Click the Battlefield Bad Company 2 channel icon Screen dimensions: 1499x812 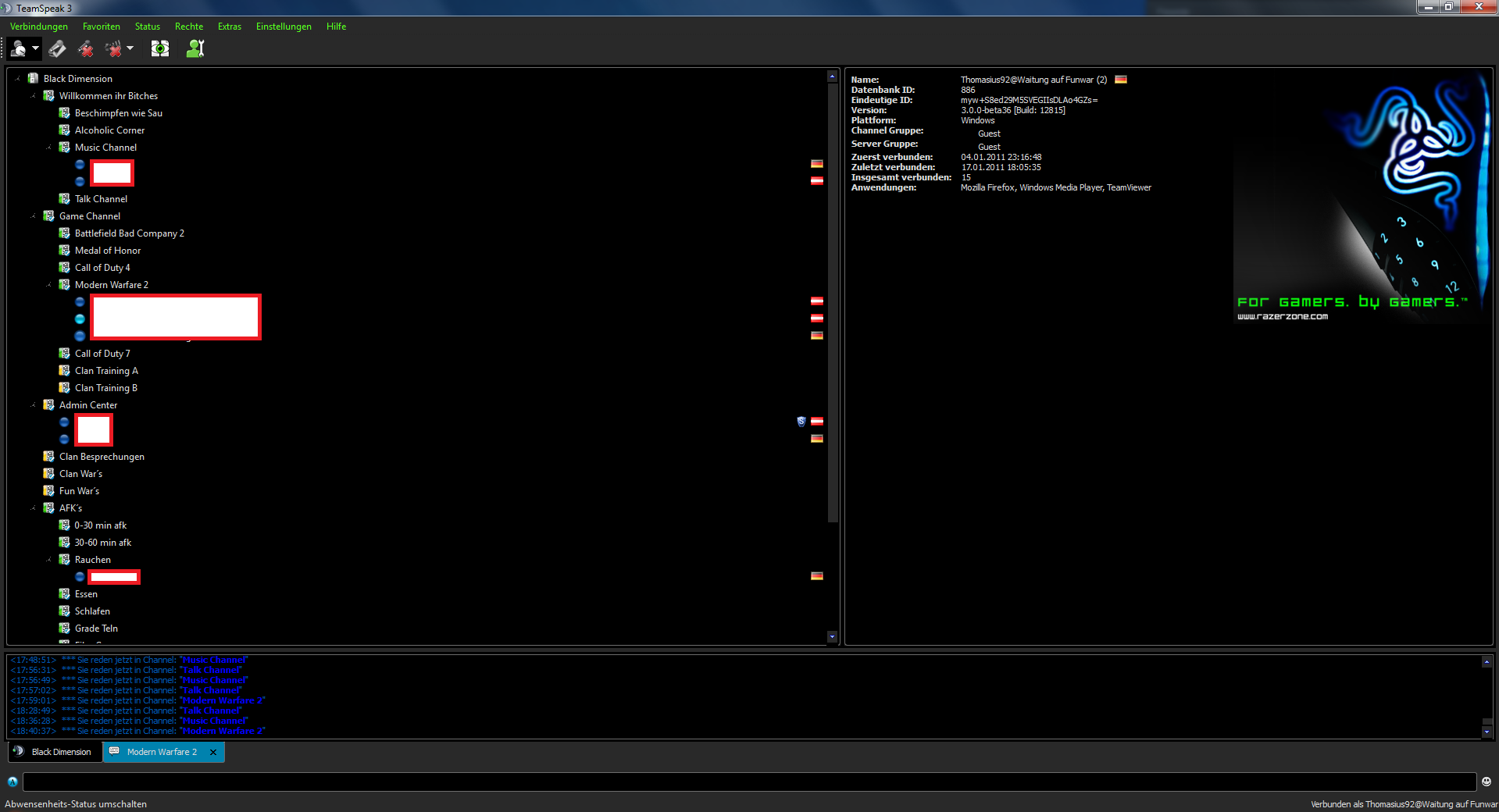(x=64, y=233)
